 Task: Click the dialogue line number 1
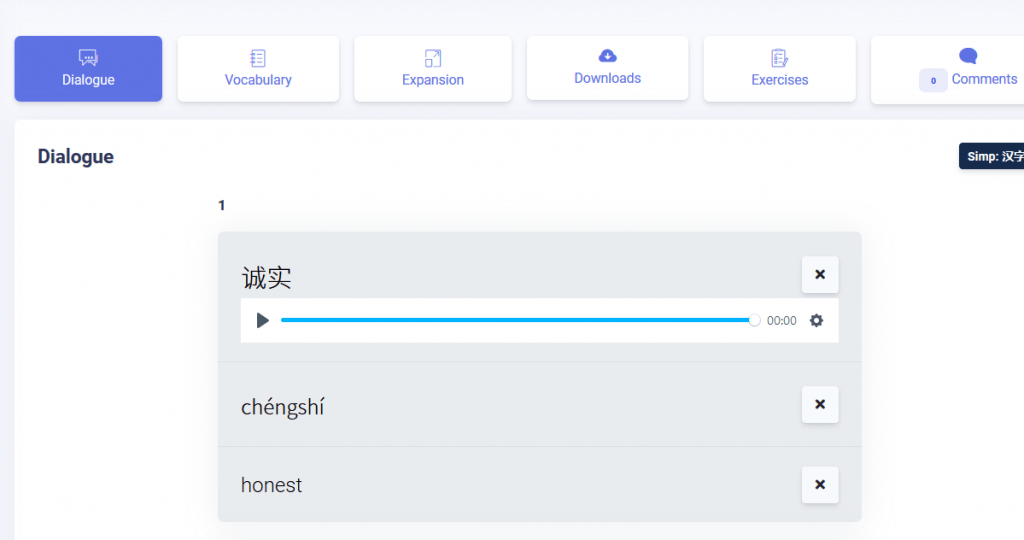[x=222, y=205]
